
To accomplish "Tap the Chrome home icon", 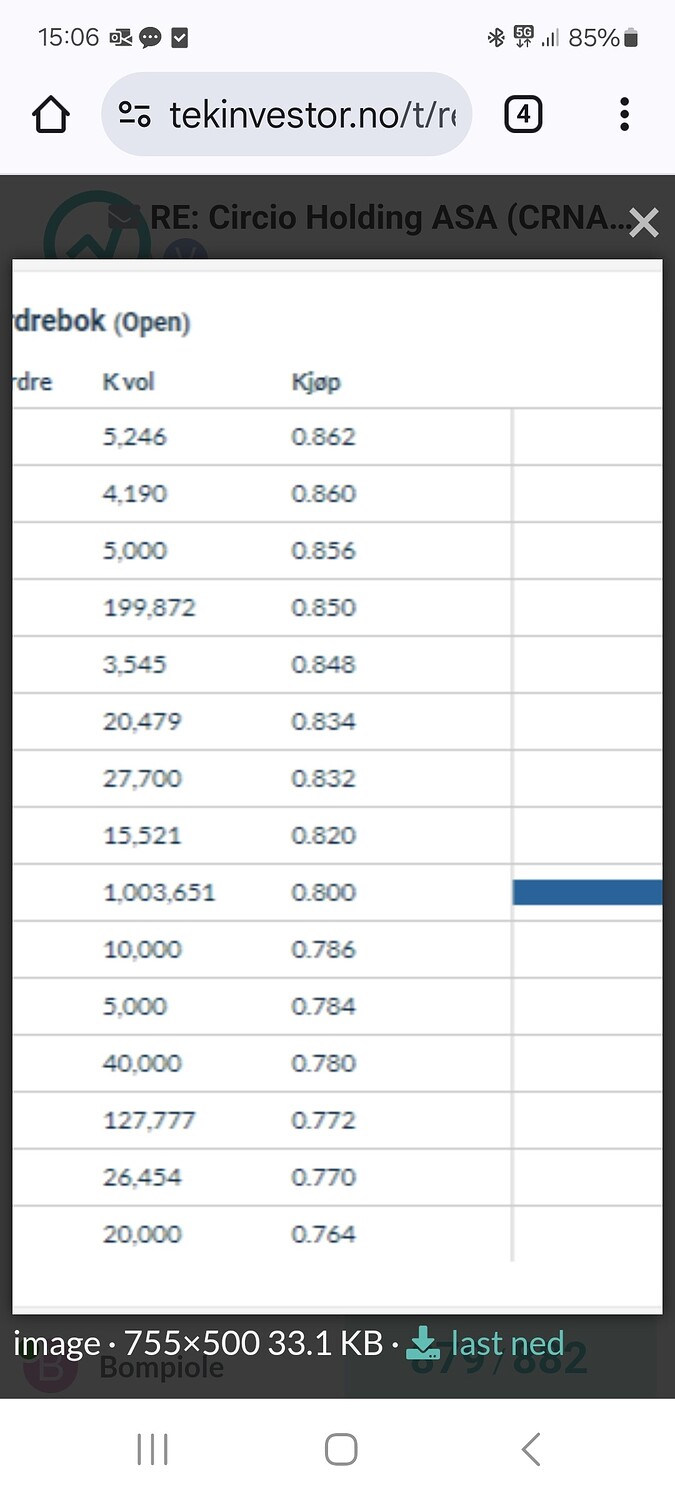I will coord(51,115).
